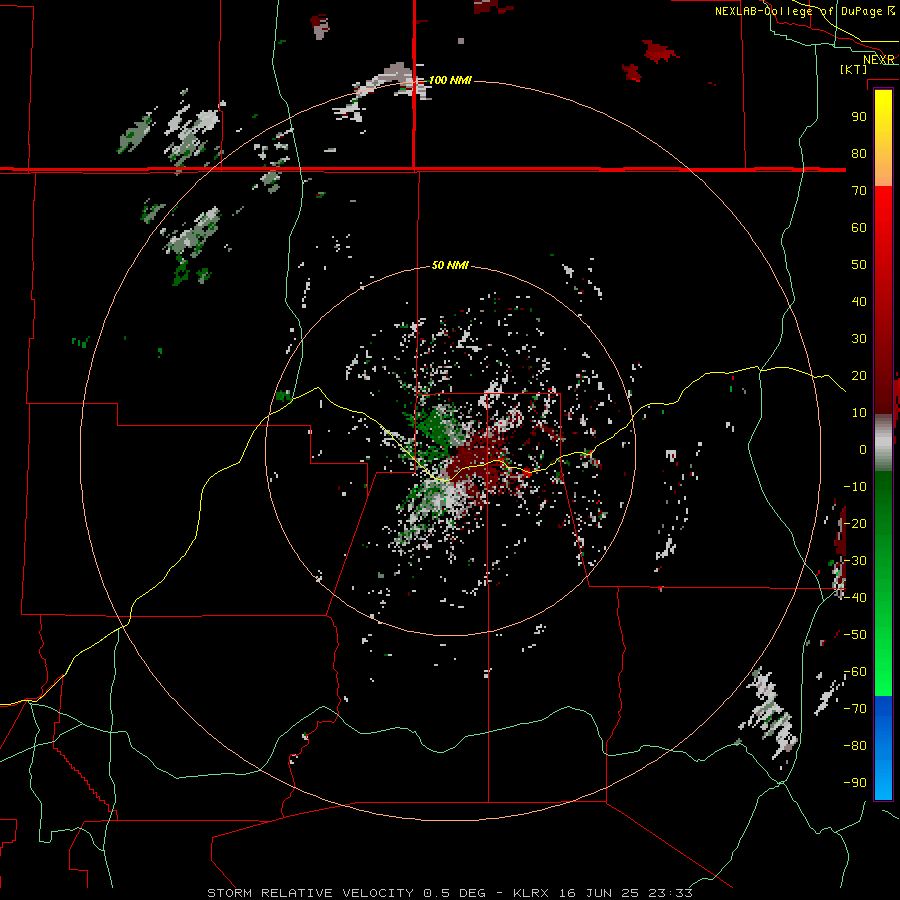Click the -20 value on the velocity scale

pyautogui.click(x=855, y=523)
